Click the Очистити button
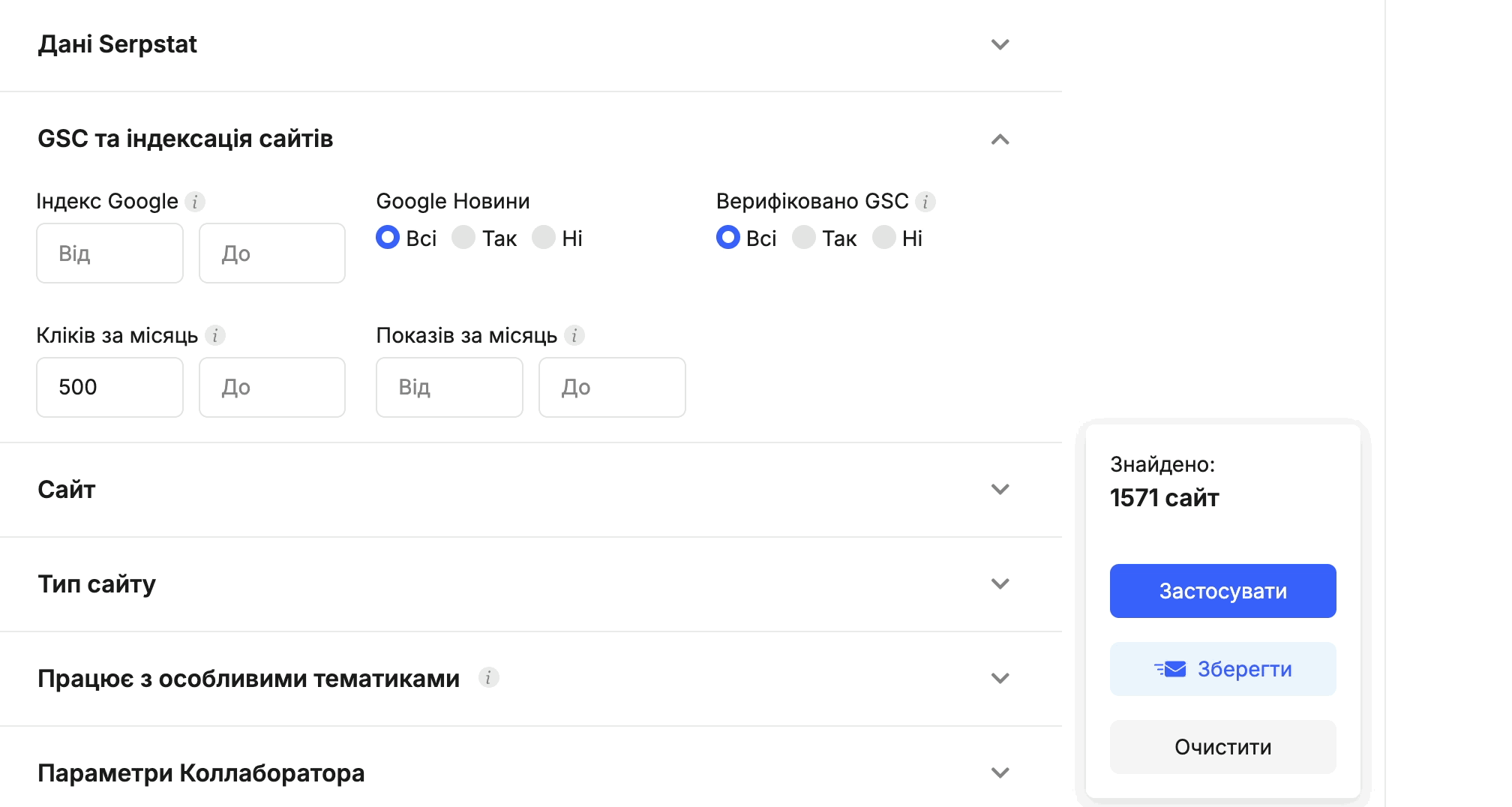Viewport: 1512px width, 807px height. (x=1222, y=746)
